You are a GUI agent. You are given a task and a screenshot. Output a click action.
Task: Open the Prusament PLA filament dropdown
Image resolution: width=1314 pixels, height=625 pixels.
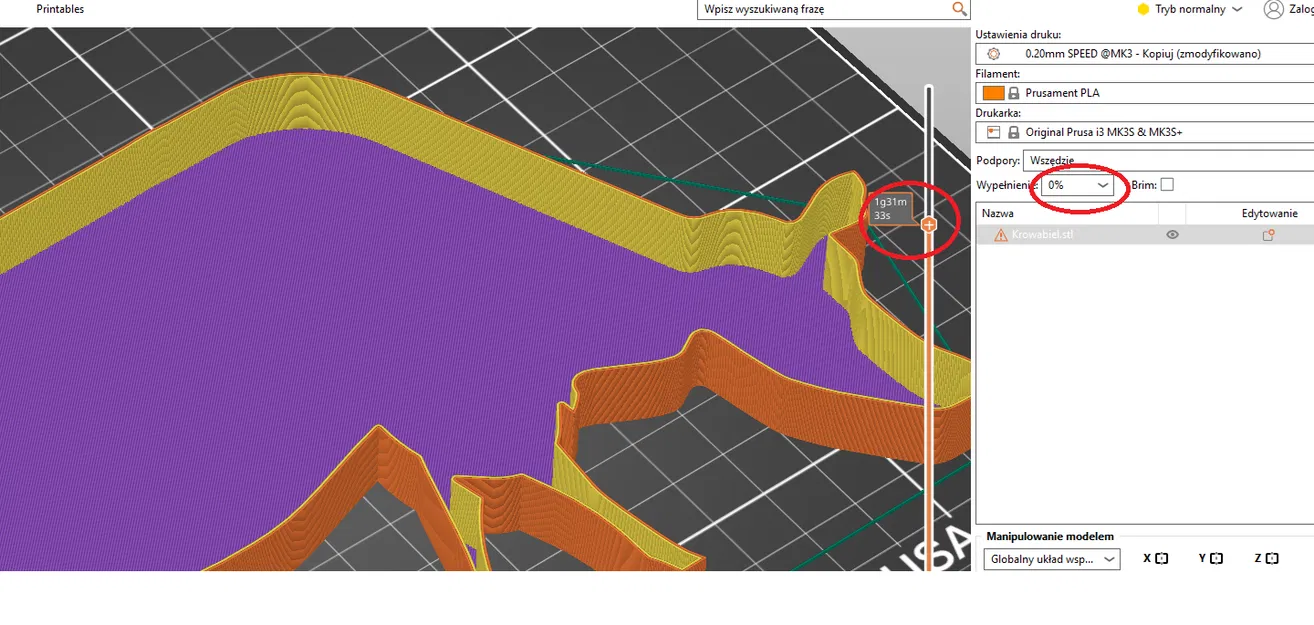tap(1145, 93)
